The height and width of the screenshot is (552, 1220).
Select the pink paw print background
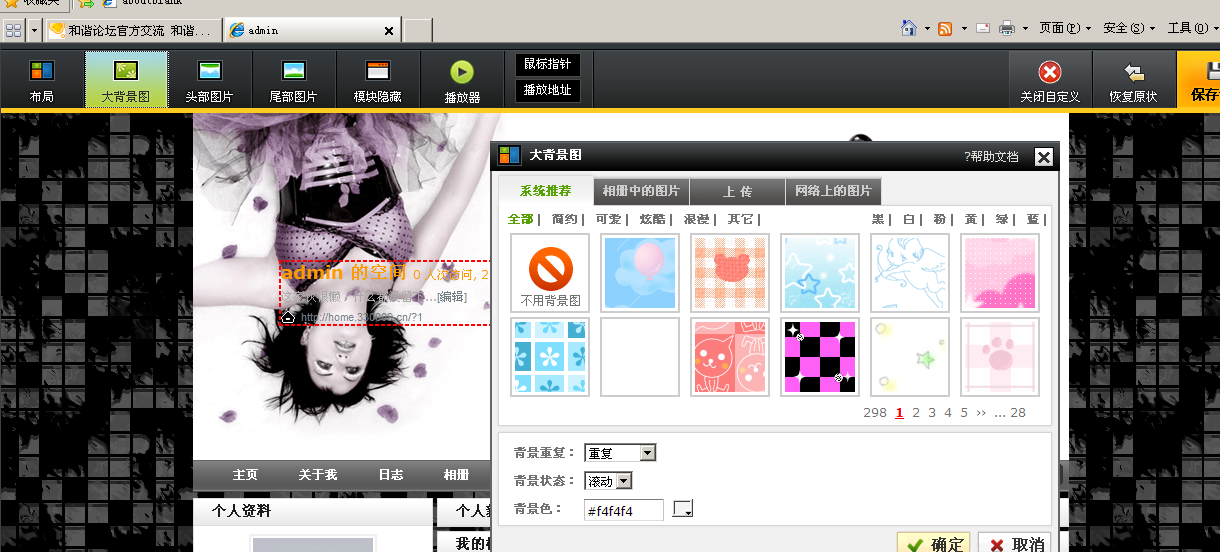point(1000,357)
